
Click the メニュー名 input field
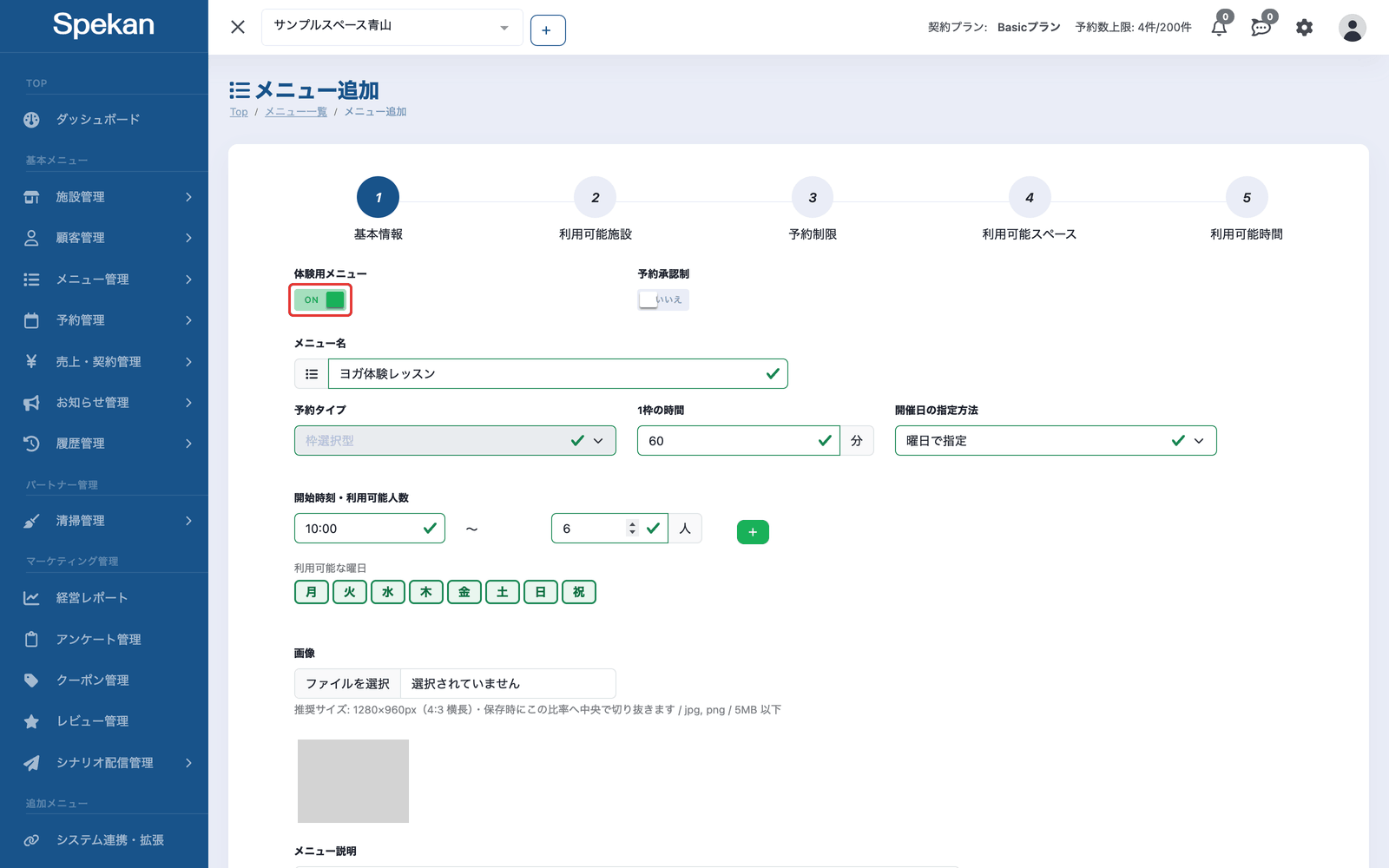pyautogui.click(x=557, y=374)
